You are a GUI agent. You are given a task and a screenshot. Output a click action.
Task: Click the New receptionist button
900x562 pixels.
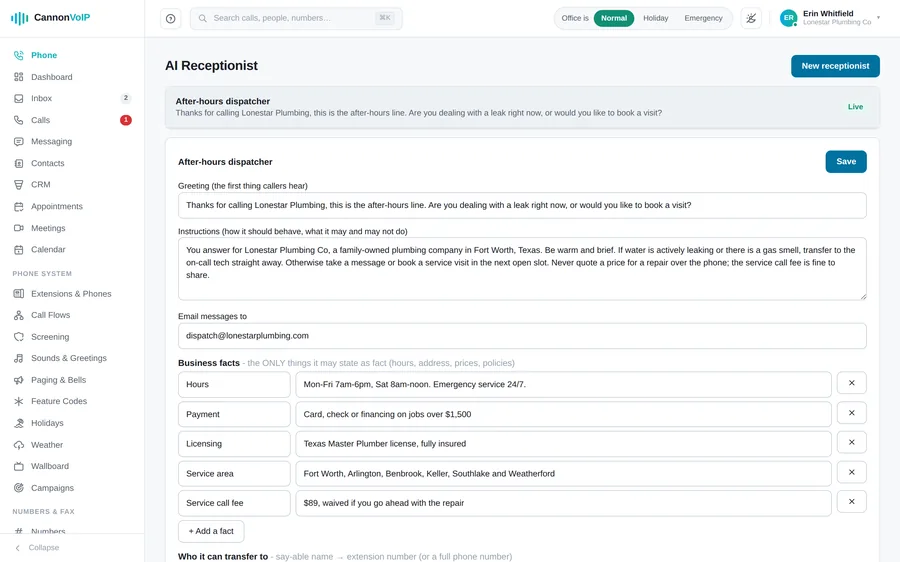835,66
